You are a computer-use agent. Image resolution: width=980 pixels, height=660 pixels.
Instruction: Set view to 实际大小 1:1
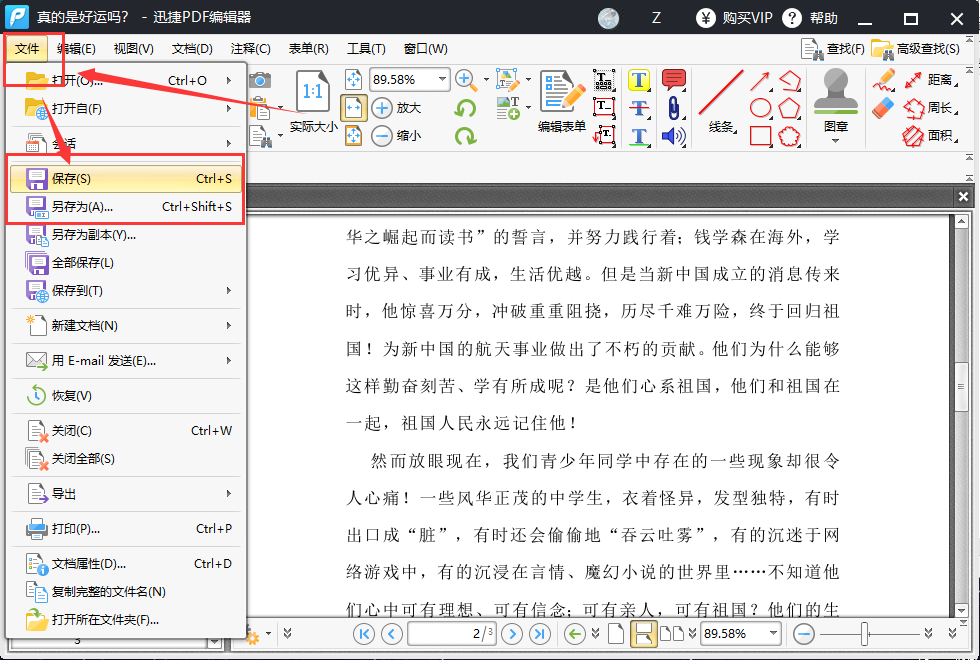(313, 101)
